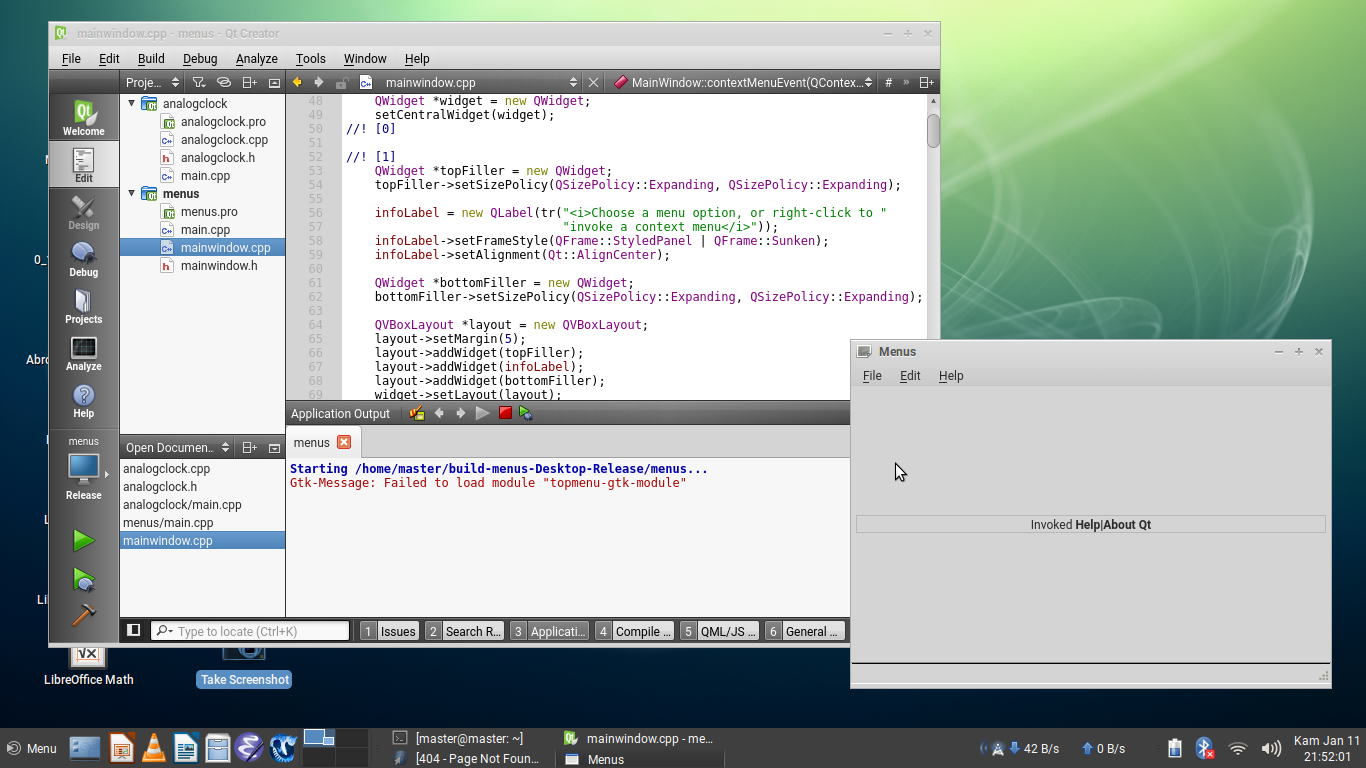Start debugging with the hammerless debug-run icon
The width and height of the screenshot is (1366, 768).
point(84,580)
